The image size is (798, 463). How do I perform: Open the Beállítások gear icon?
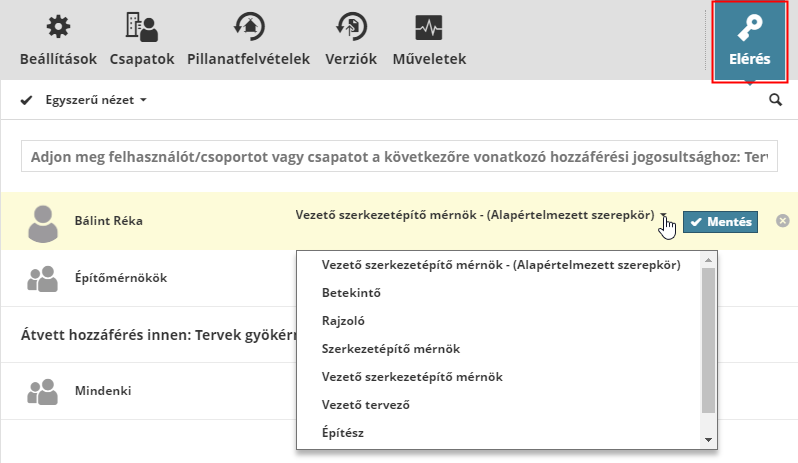pyautogui.click(x=58, y=27)
